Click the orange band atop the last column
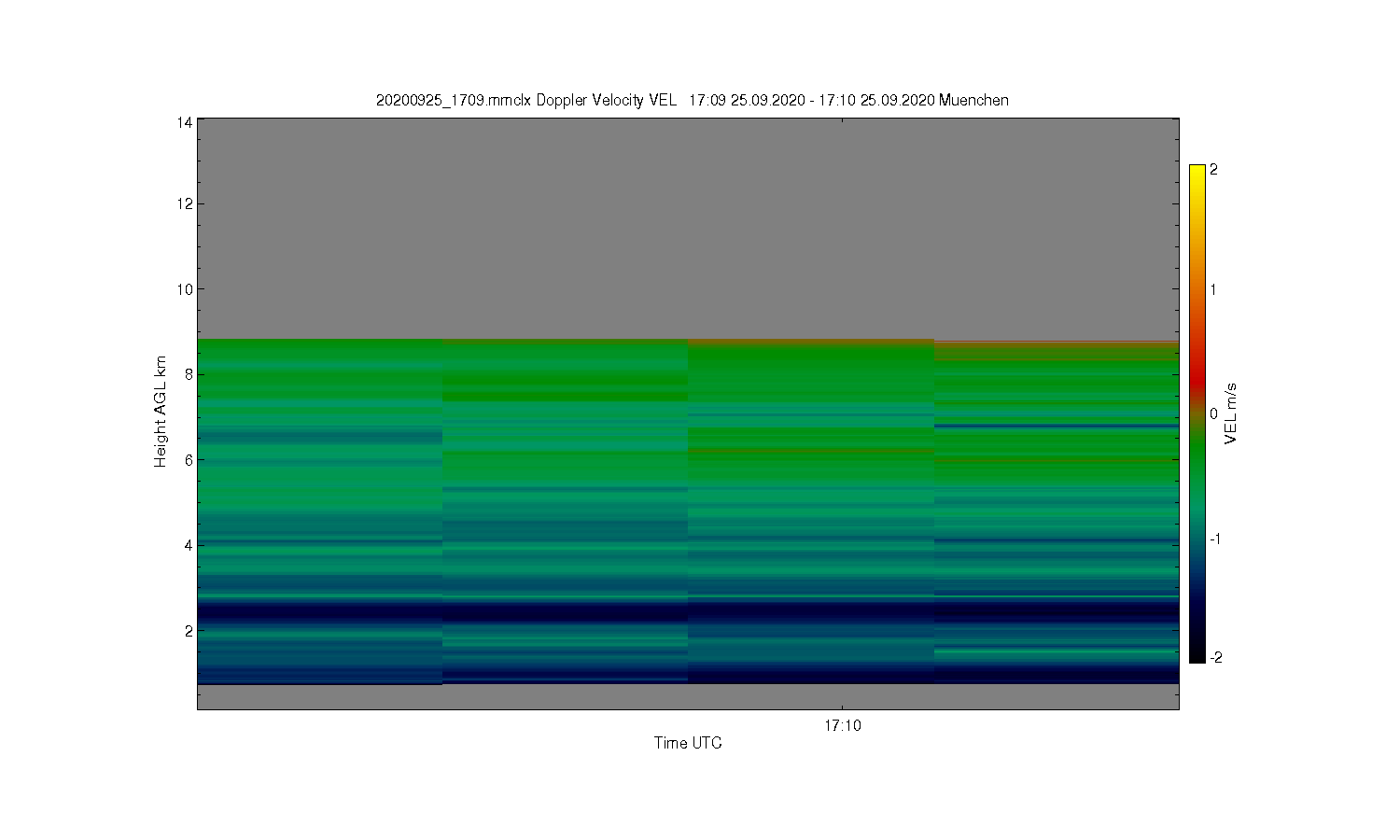 (1057, 345)
